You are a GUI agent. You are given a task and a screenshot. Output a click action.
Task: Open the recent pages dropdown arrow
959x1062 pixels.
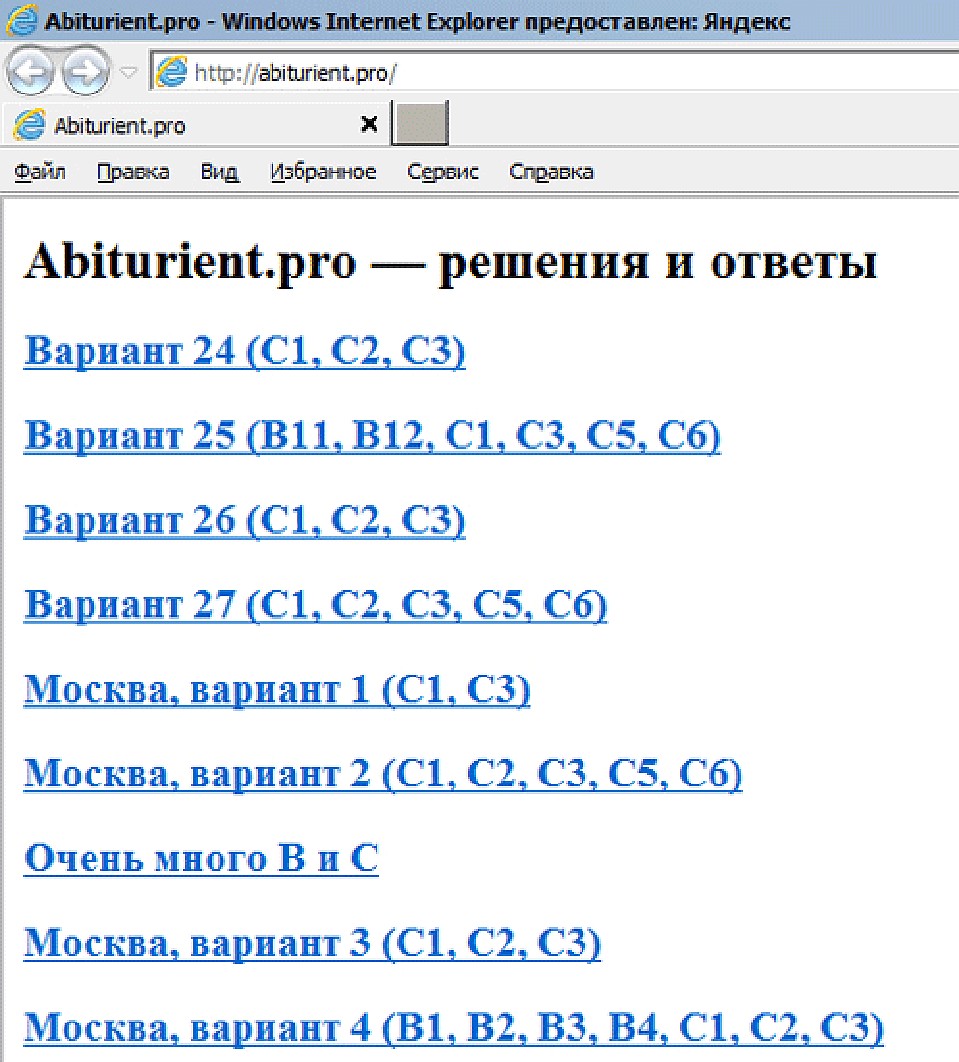[129, 71]
